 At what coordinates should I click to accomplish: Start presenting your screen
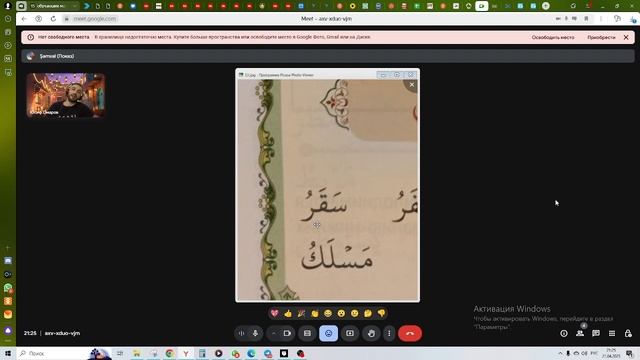[x=350, y=333]
